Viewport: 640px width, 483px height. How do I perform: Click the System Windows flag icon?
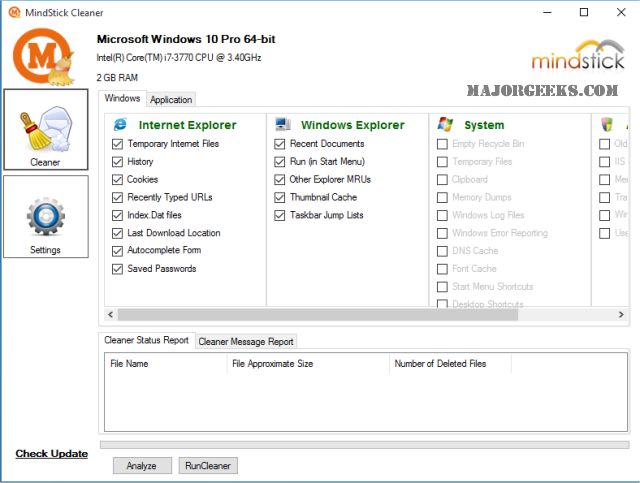click(445, 124)
